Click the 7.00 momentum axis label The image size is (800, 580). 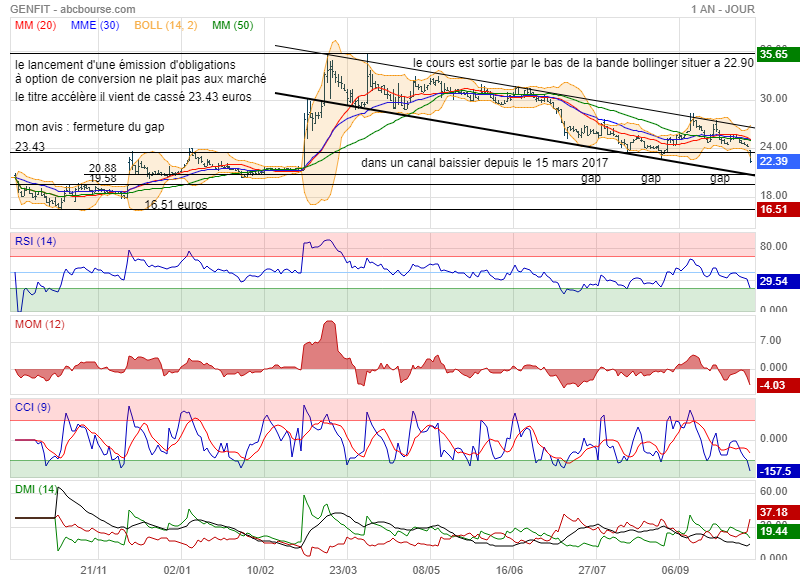point(771,340)
